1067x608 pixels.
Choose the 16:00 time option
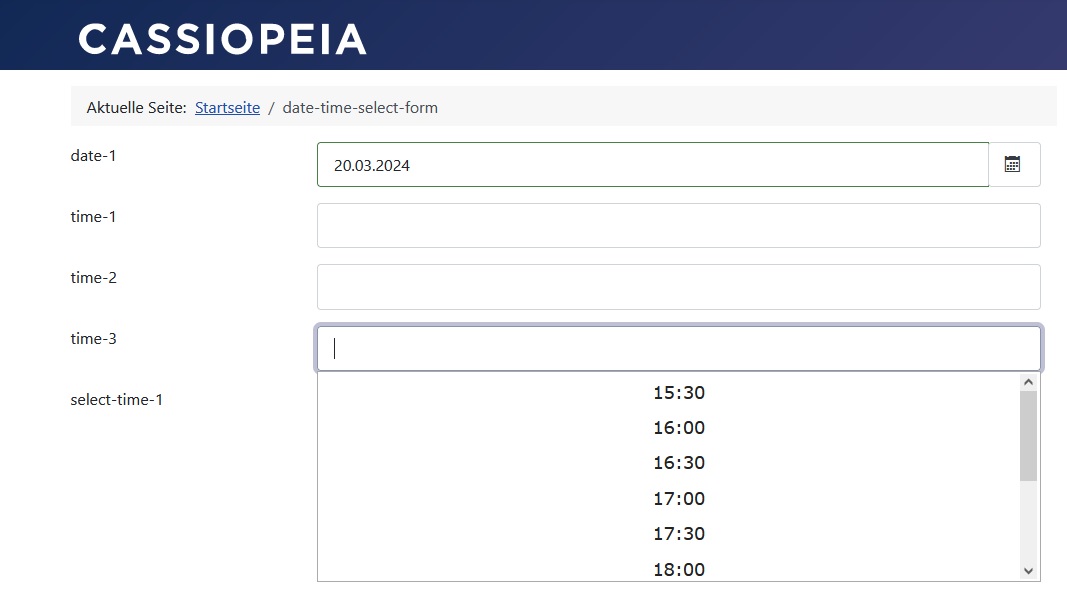[x=679, y=428]
